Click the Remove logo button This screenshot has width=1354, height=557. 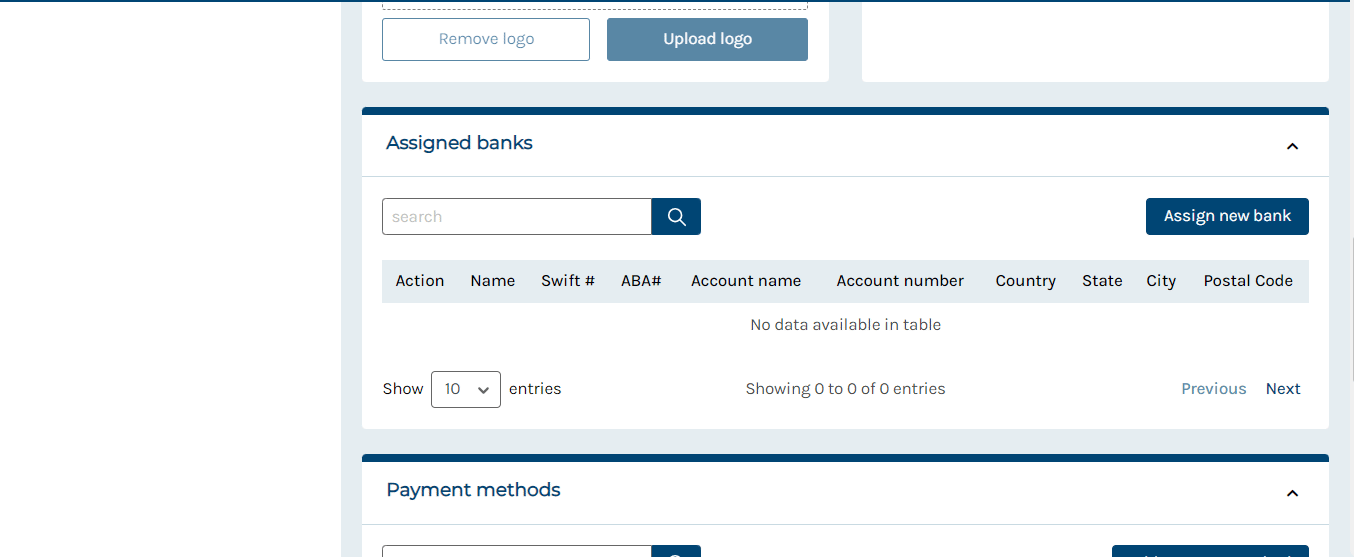pos(486,39)
